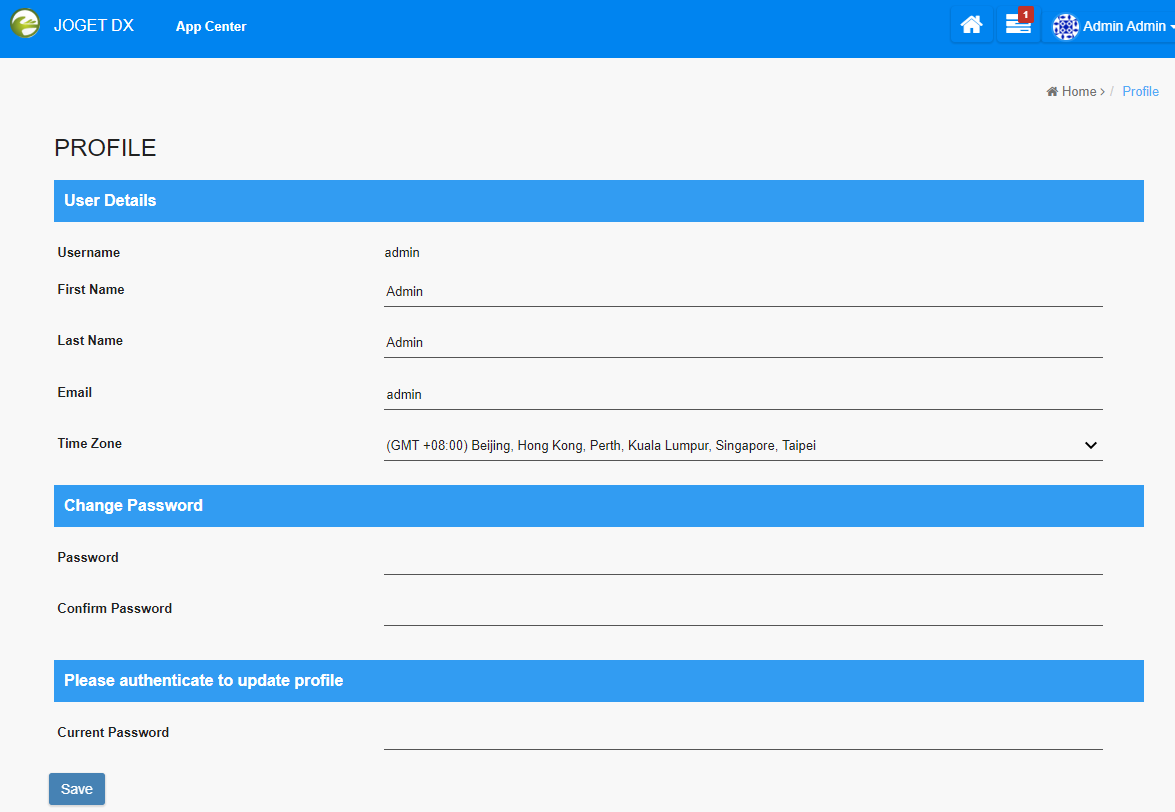Click the Change Password section header

tap(598, 506)
